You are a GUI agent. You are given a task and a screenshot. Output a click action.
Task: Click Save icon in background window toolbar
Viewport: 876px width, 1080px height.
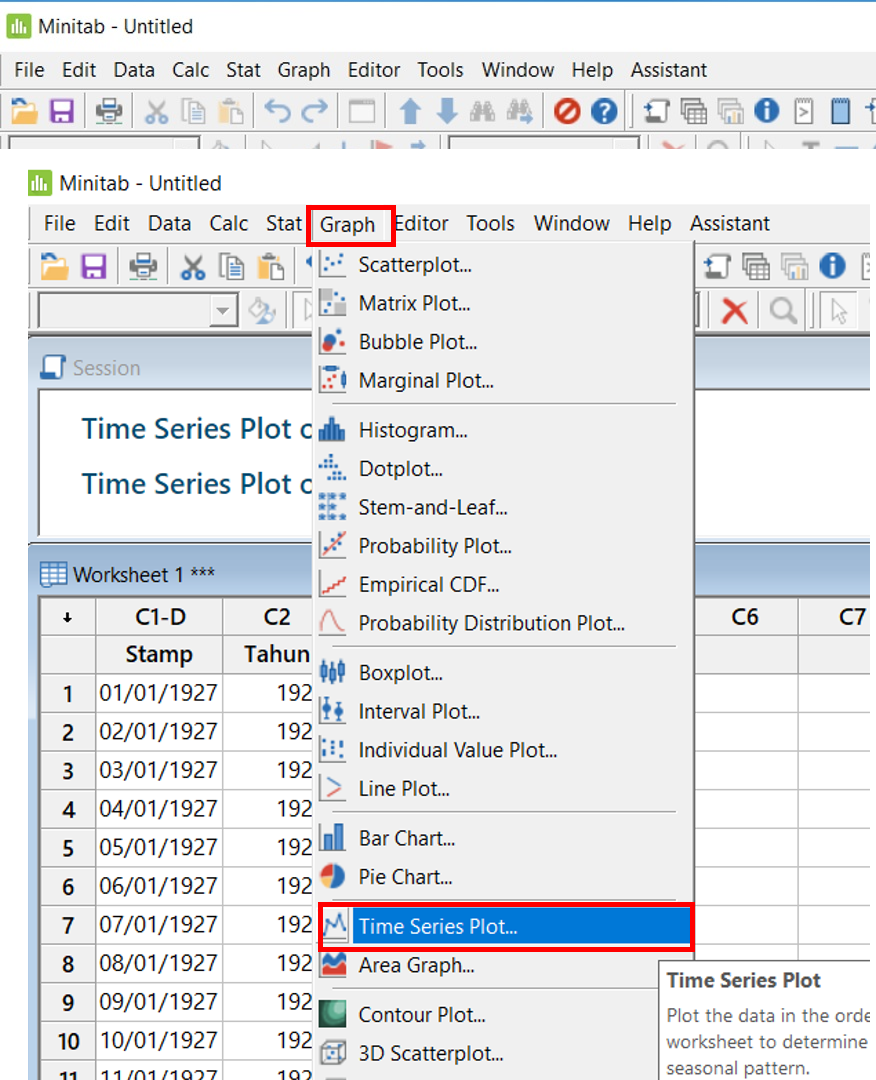pyautogui.click(x=62, y=111)
